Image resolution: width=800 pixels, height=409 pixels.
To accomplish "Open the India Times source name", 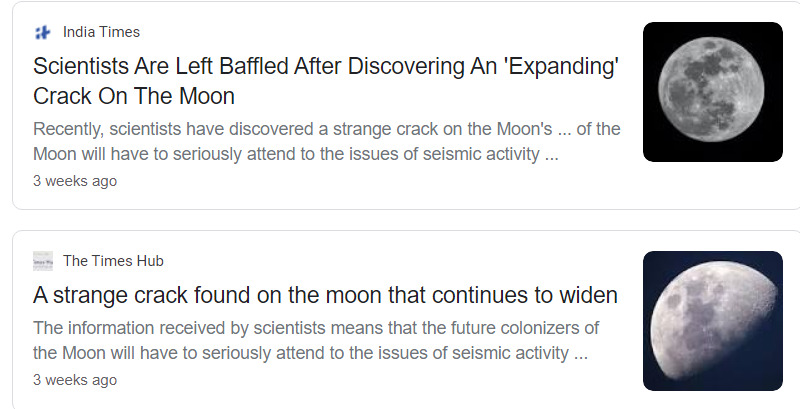I will coord(101,32).
